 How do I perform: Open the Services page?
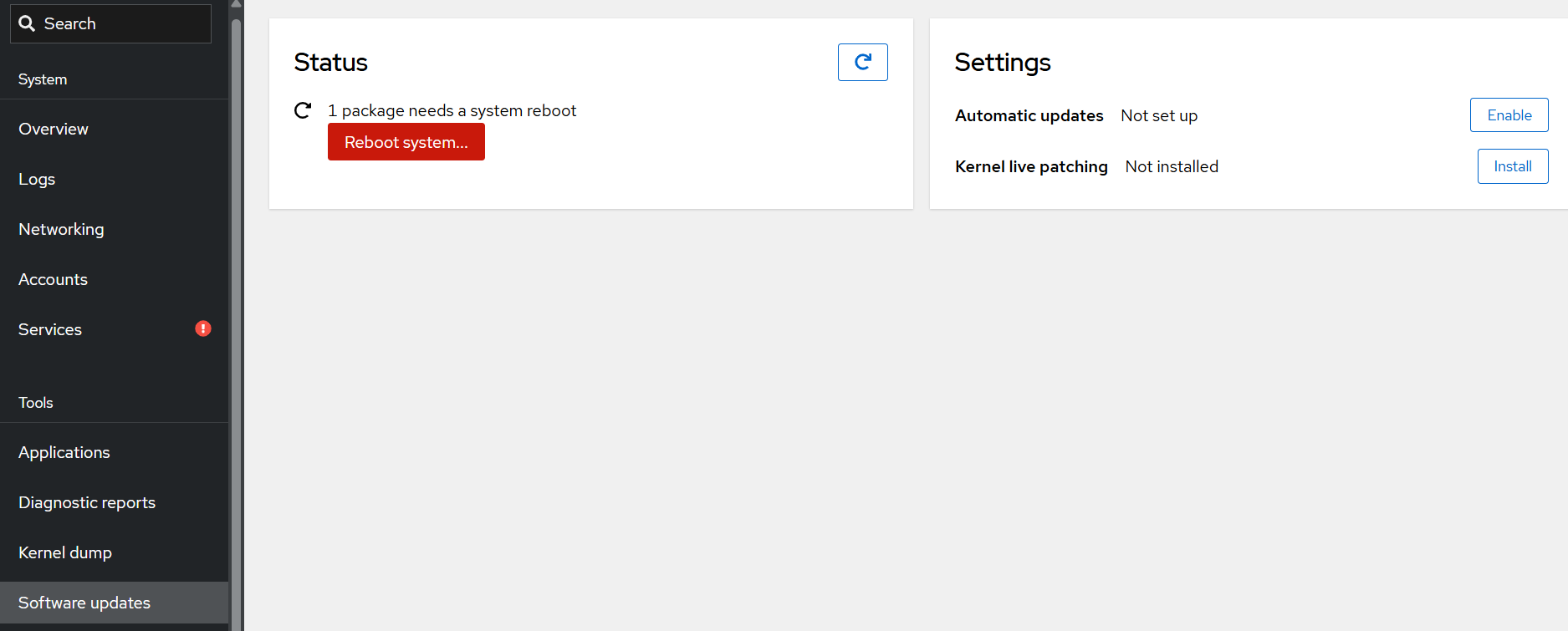click(x=50, y=329)
